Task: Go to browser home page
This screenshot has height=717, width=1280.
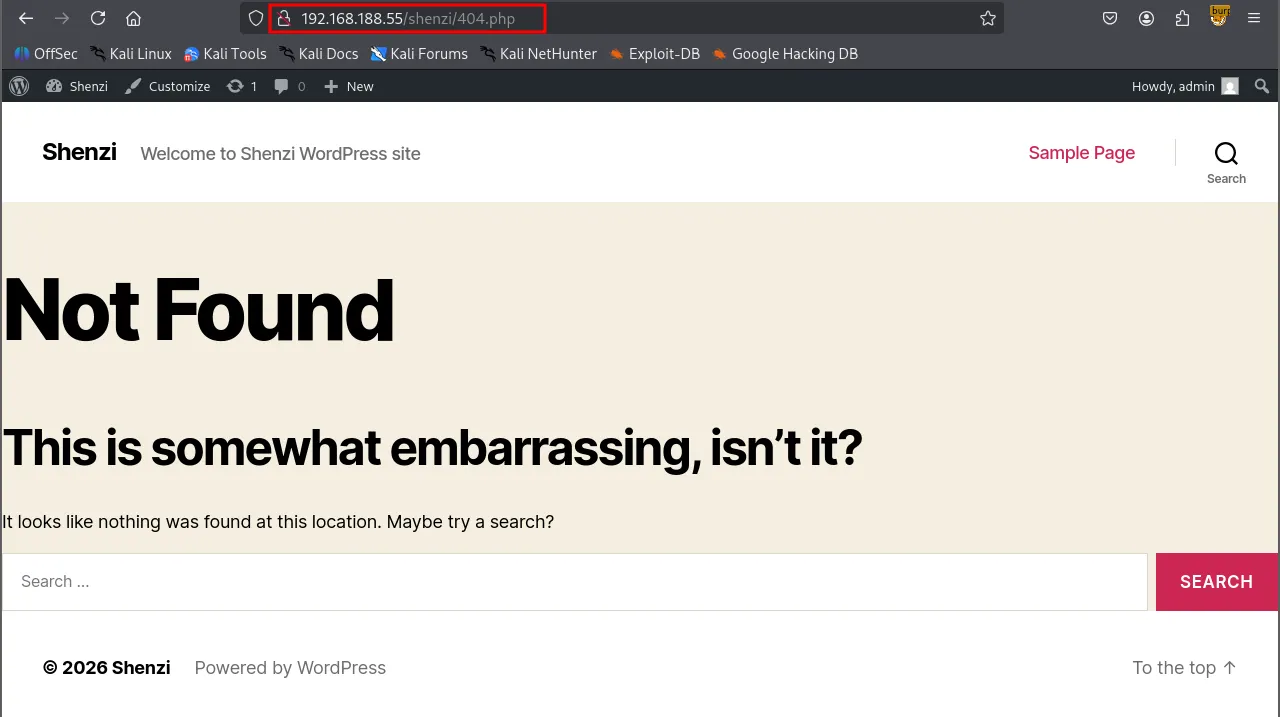Action: [133, 18]
